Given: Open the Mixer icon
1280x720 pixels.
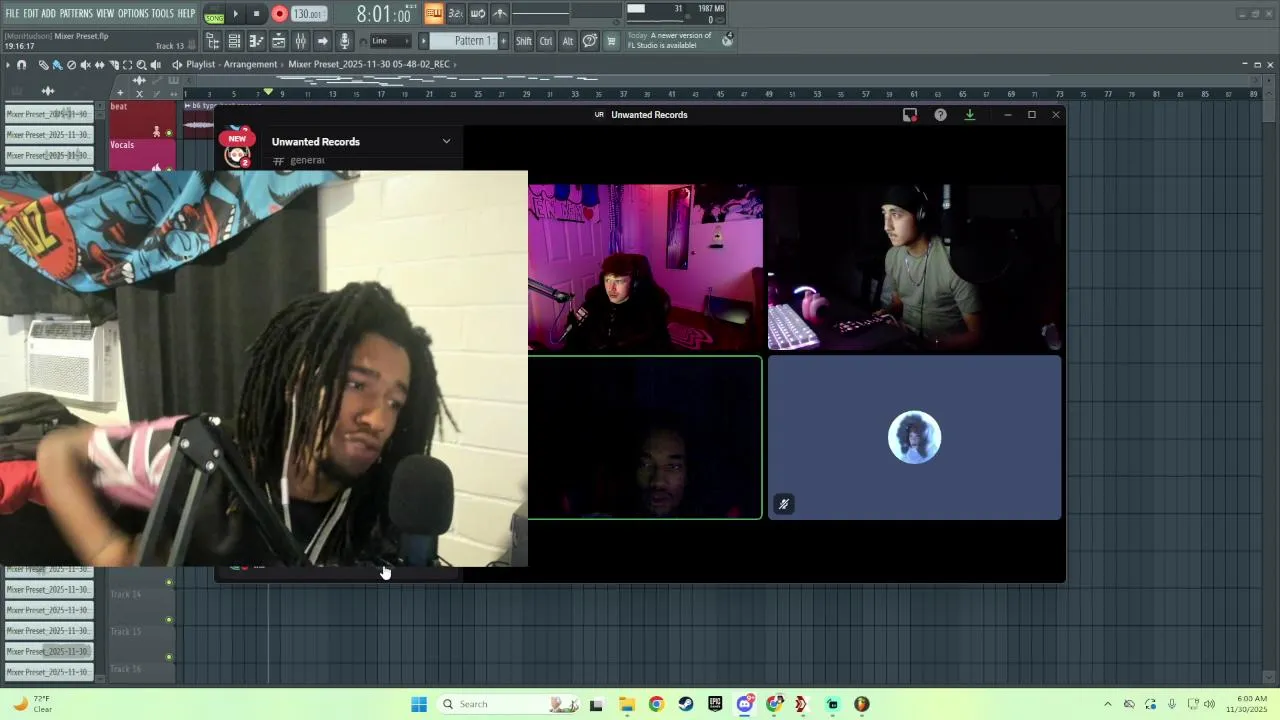Looking at the screenshot, I should click(x=300, y=41).
